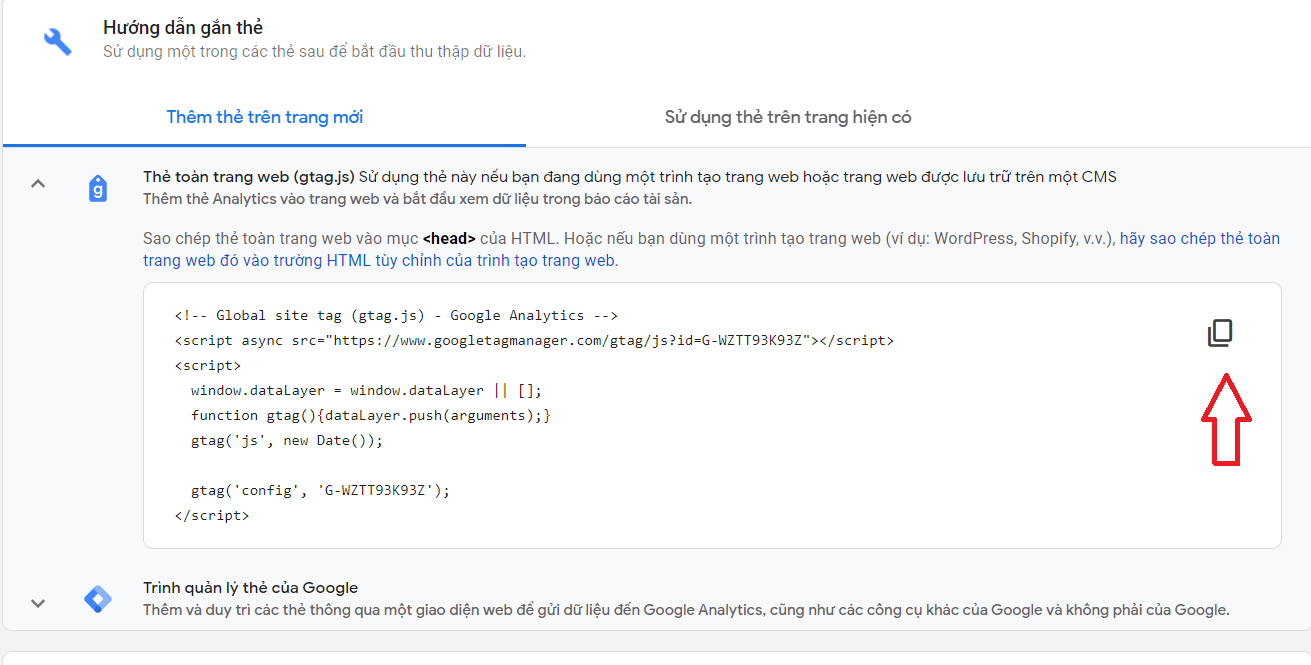Click the Trình quản lý thẻ của Google title
1311x665 pixels.
[250, 588]
